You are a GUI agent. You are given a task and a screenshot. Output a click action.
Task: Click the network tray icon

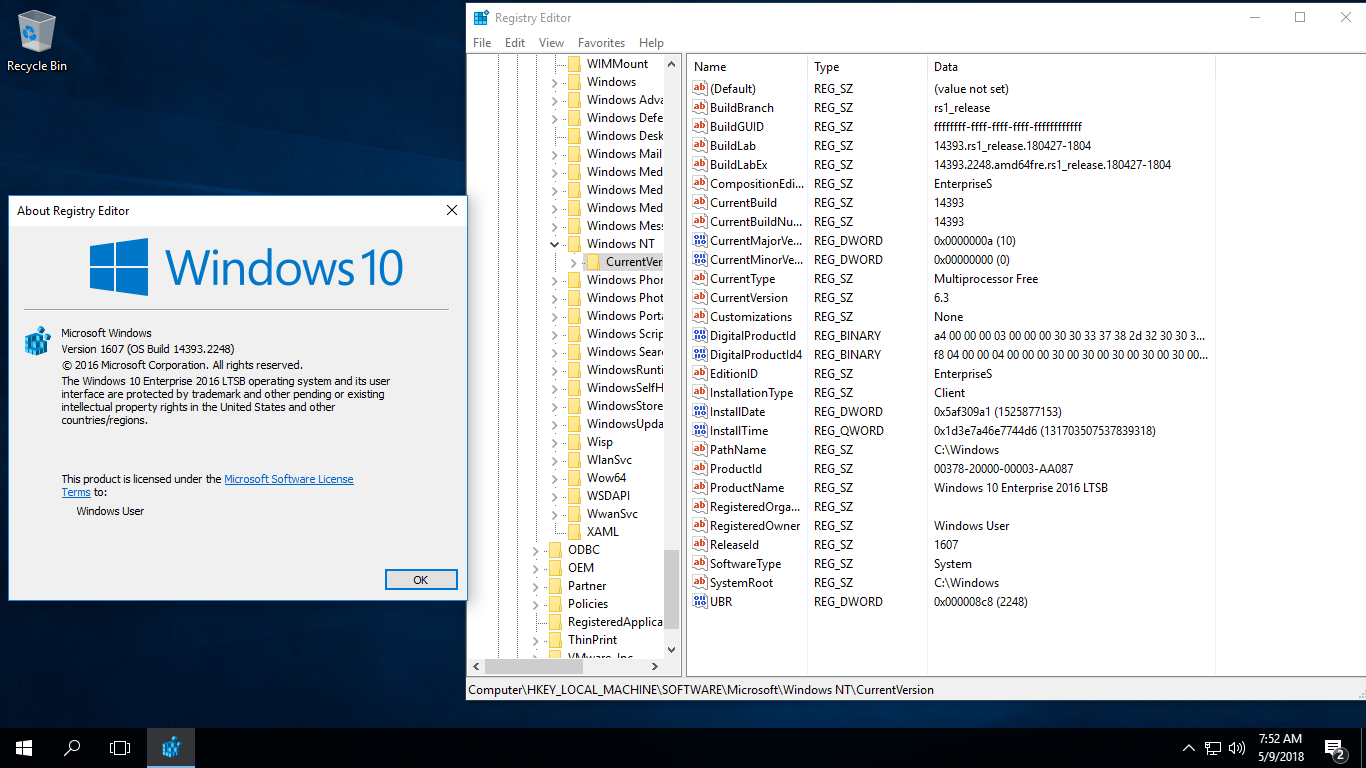click(x=1213, y=747)
